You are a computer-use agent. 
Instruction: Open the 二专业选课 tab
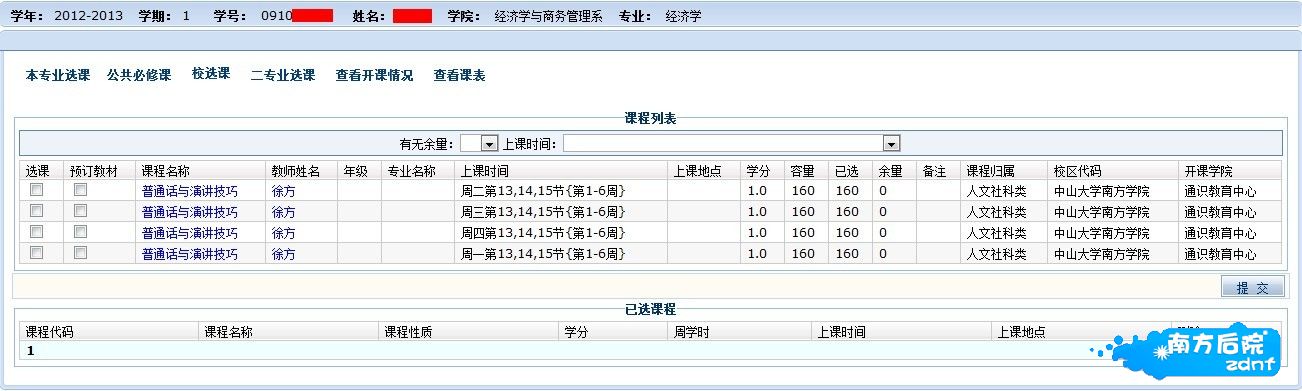(x=283, y=75)
